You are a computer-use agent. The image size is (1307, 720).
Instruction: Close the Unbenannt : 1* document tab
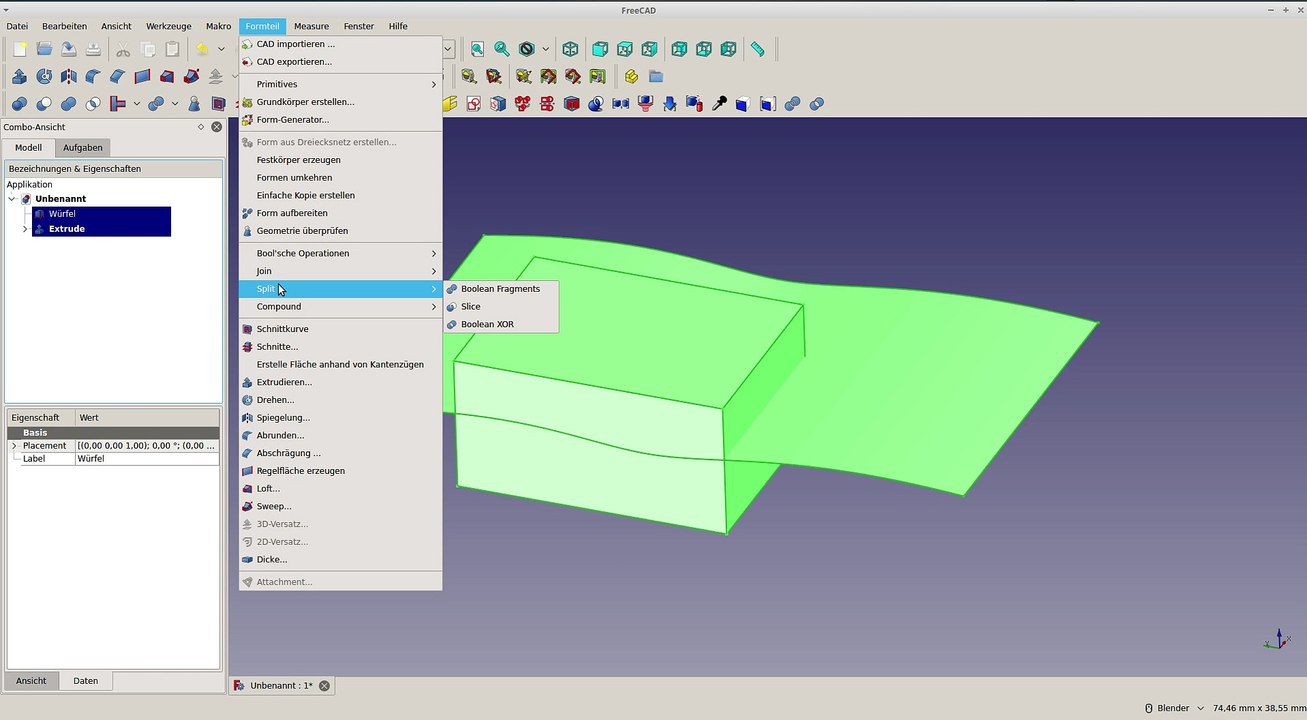324,686
